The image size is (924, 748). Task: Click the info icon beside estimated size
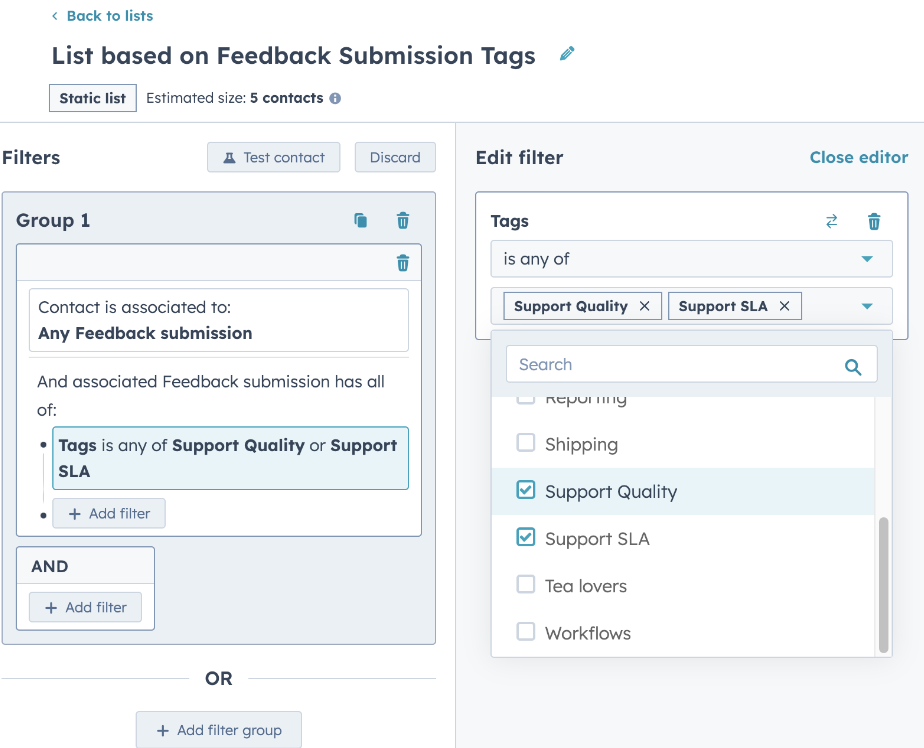(335, 98)
